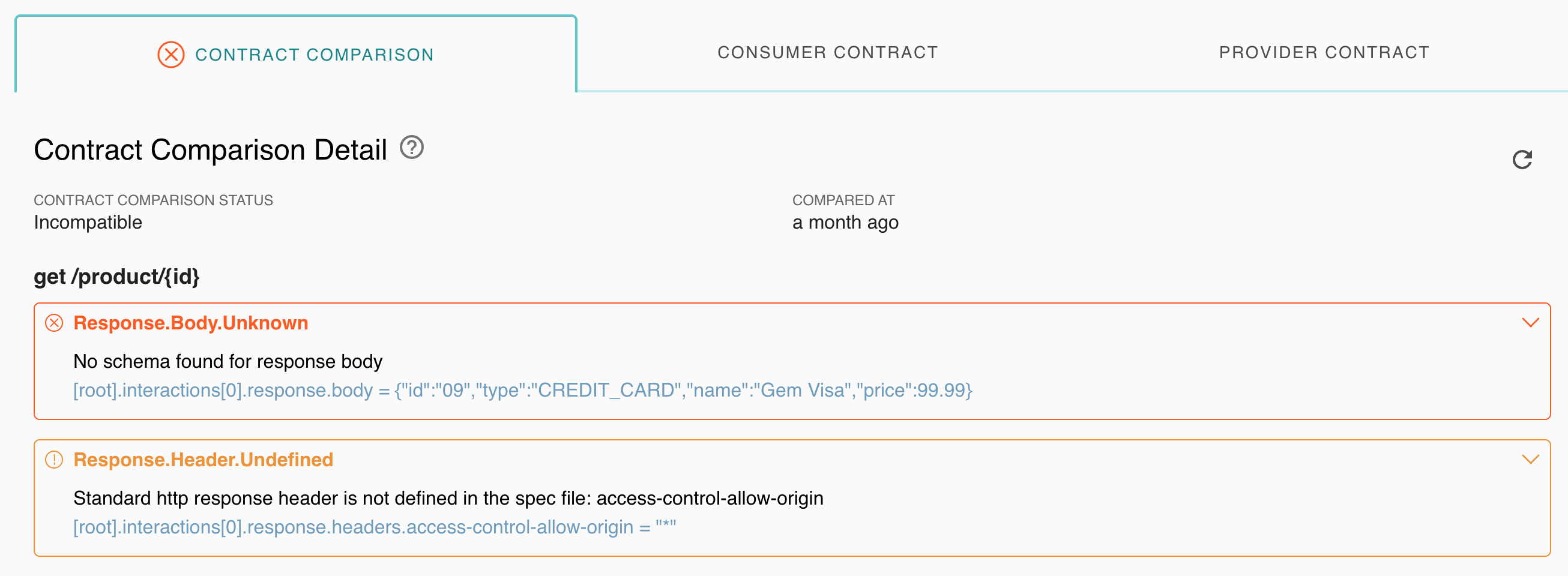Click the access-control-allow-origin header path link
The width and height of the screenshot is (1568, 576).
click(x=375, y=527)
